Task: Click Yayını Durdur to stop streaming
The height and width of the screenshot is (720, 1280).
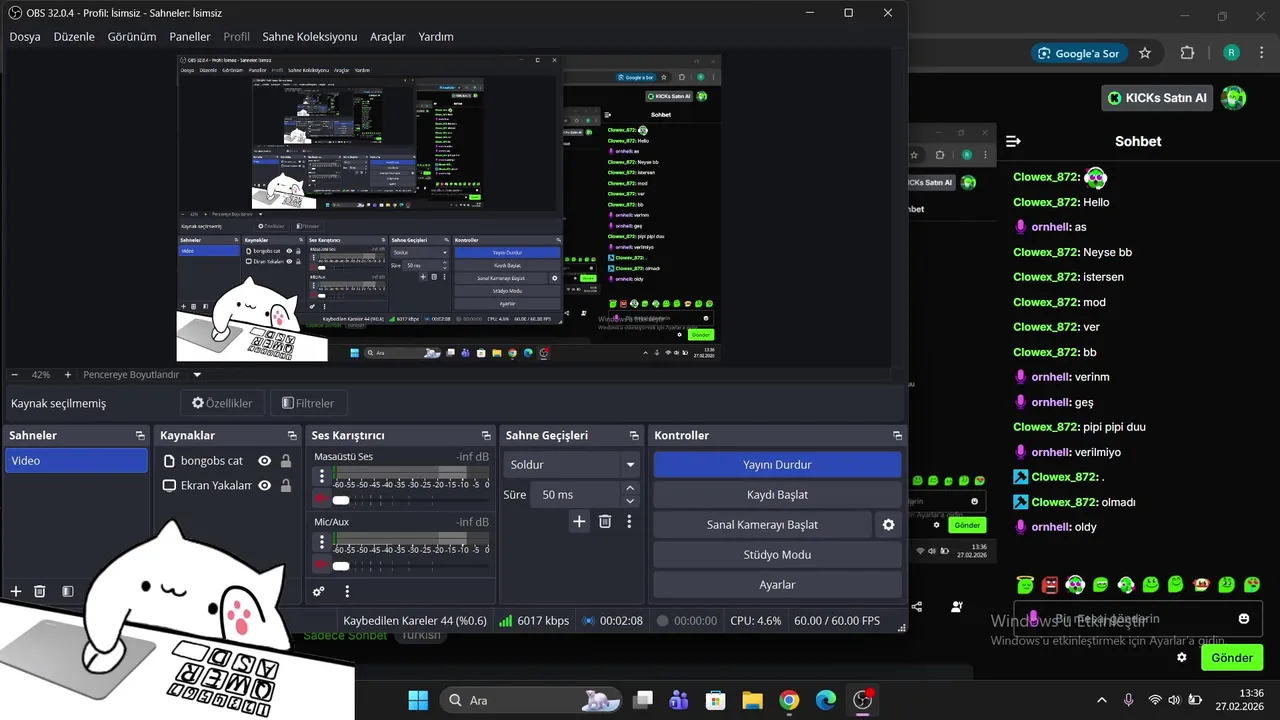Action: (x=777, y=465)
